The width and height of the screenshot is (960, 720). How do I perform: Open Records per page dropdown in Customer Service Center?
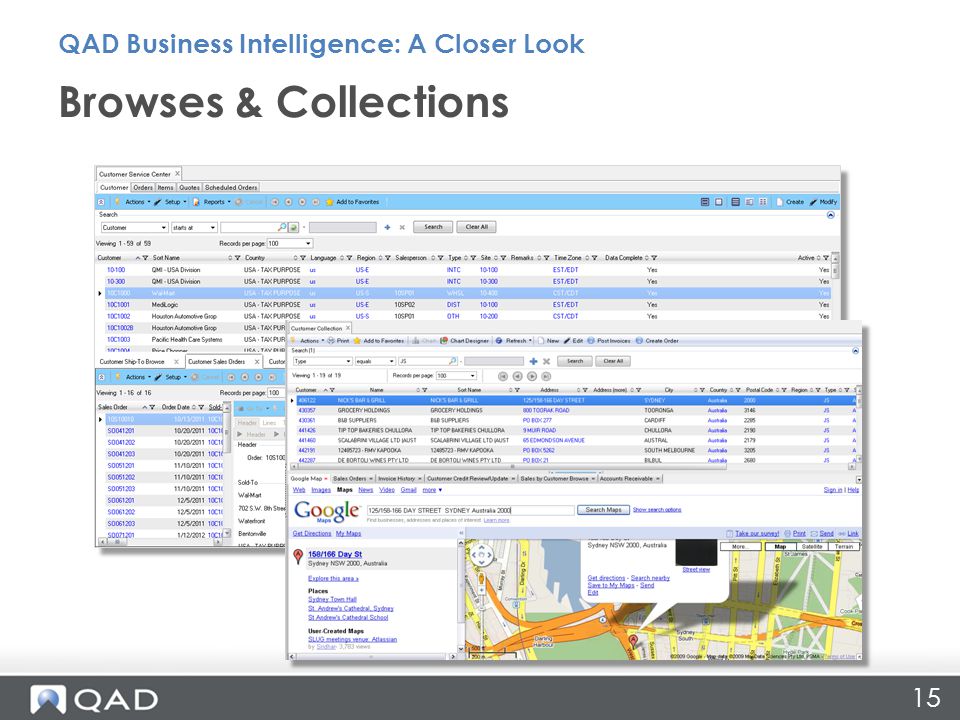[x=308, y=244]
